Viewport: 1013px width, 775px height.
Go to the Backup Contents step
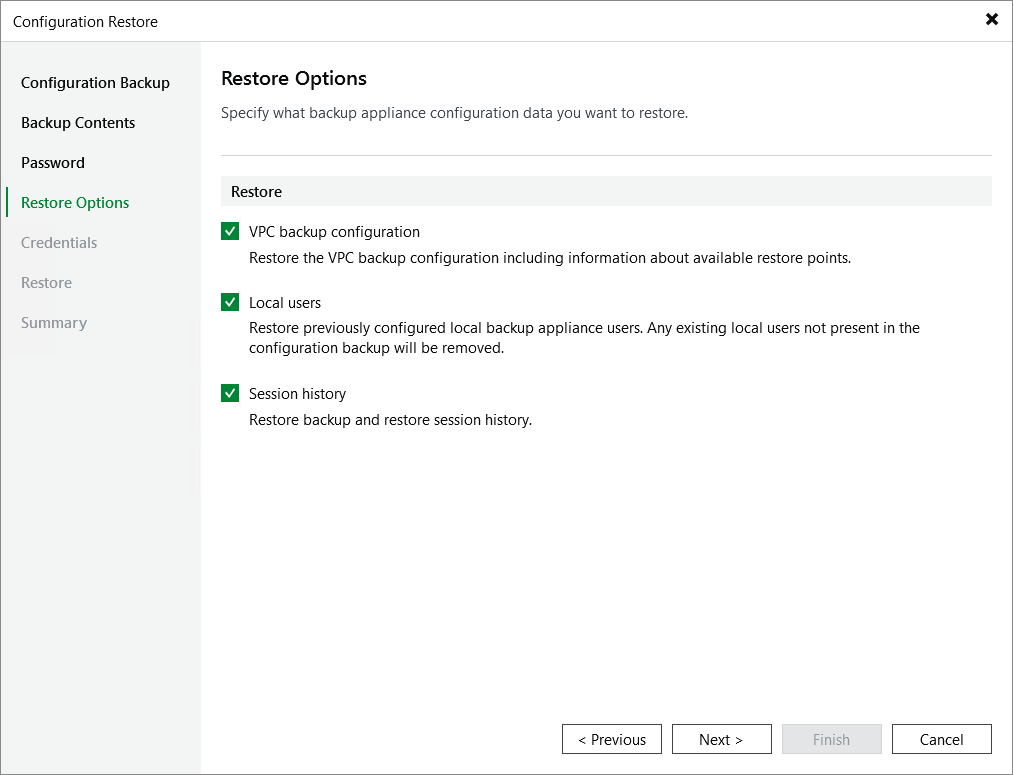78,122
